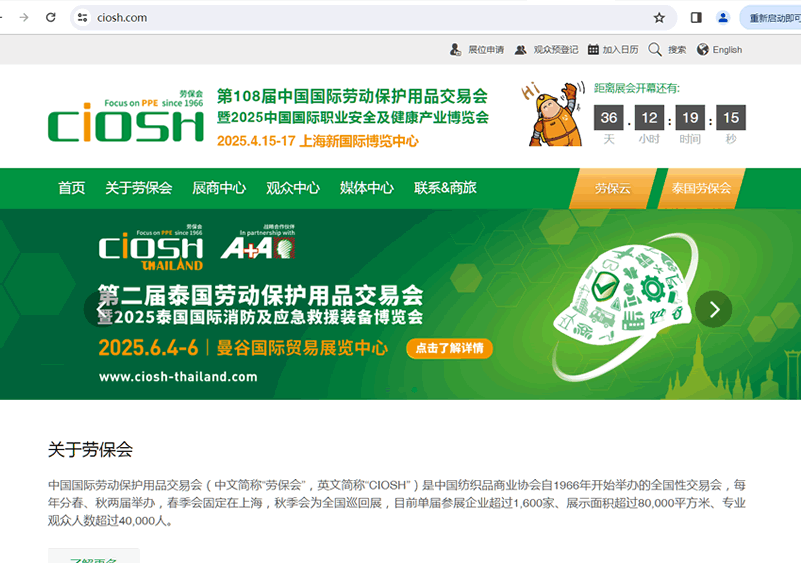This screenshot has width=801, height=563.
Task: Open the 展商中心 menu item
Action: click(219, 188)
